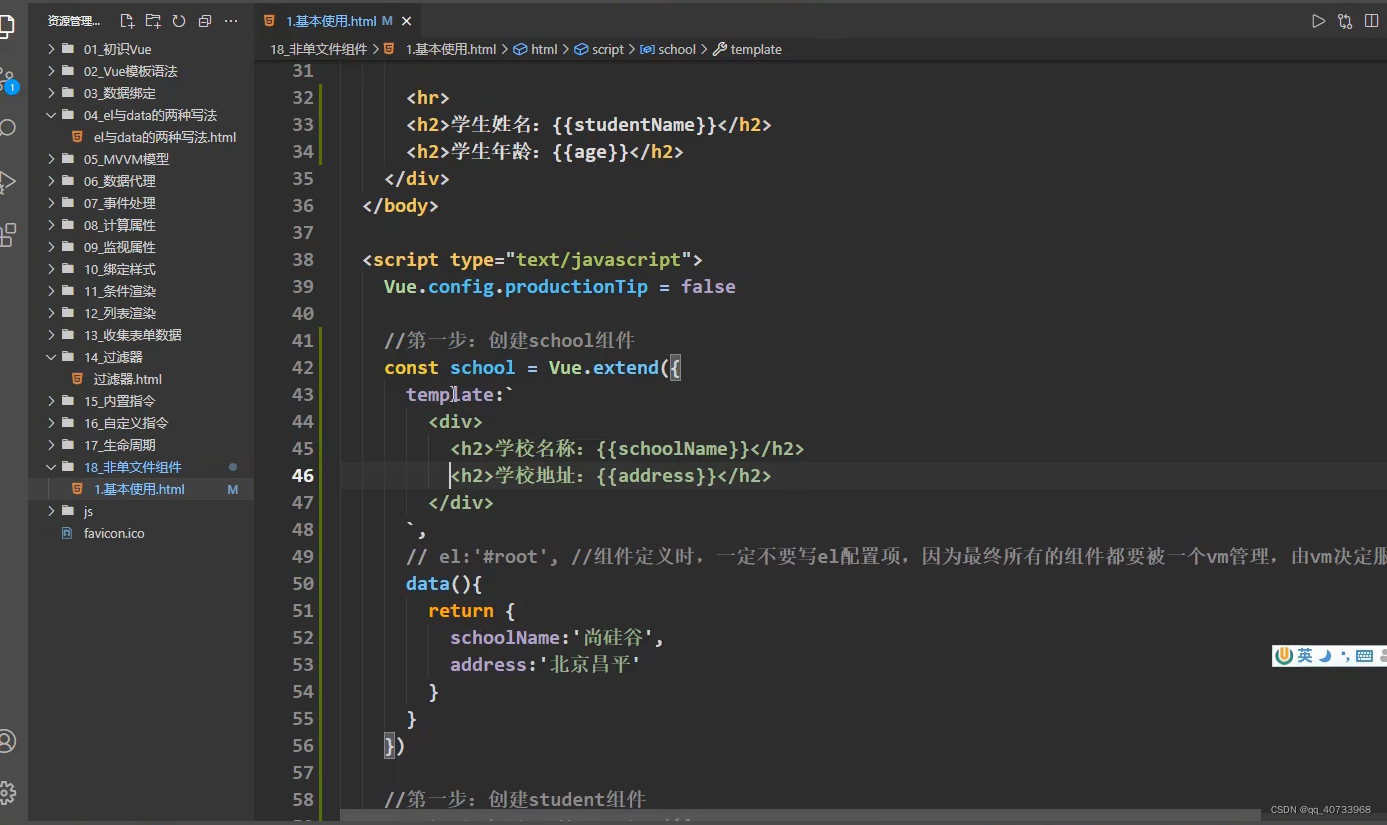Expand the 17_生命周期 folder
Image resolution: width=1387 pixels, height=825 pixels.
(140, 445)
